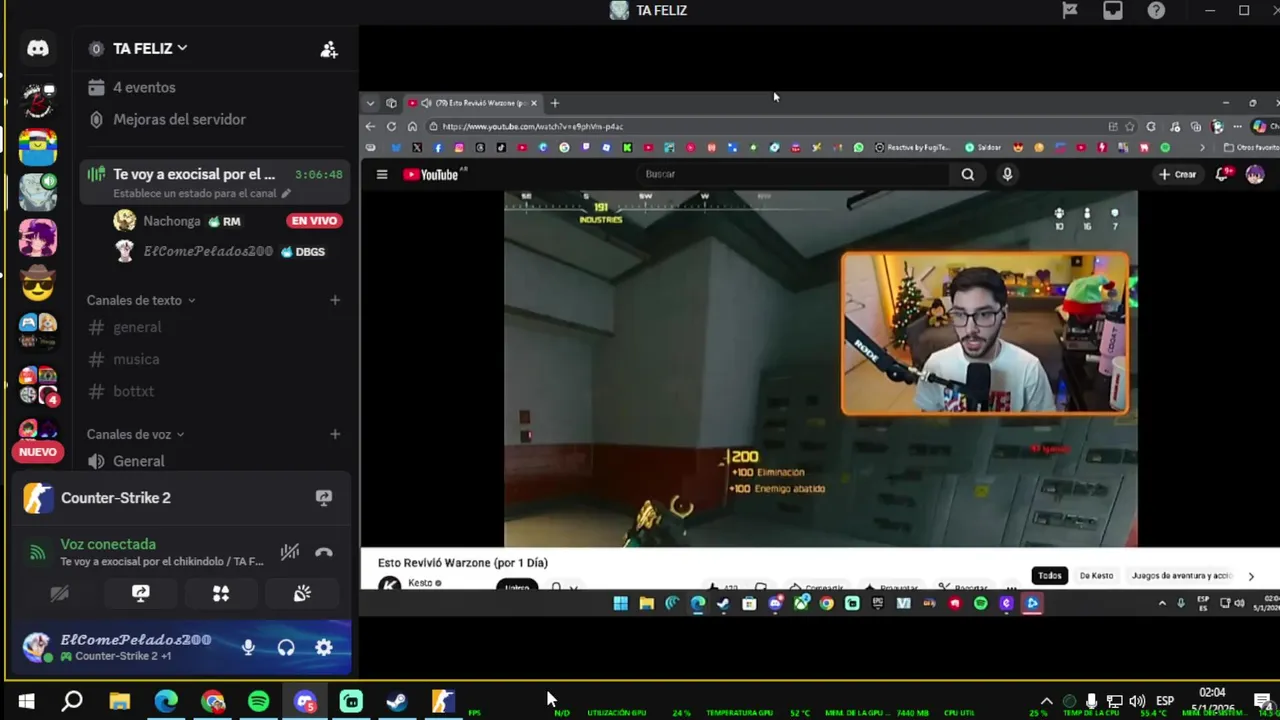Open the musica text channel
Image resolution: width=1280 pixels, height=720 pixels.
point(136,359)
